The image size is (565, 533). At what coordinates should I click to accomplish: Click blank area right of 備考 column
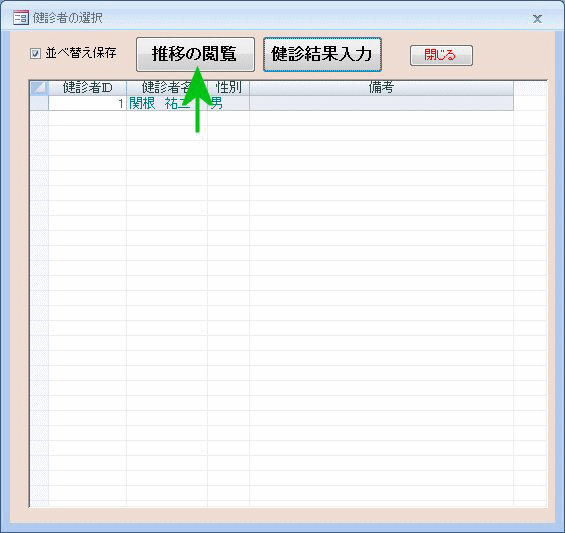530,252
